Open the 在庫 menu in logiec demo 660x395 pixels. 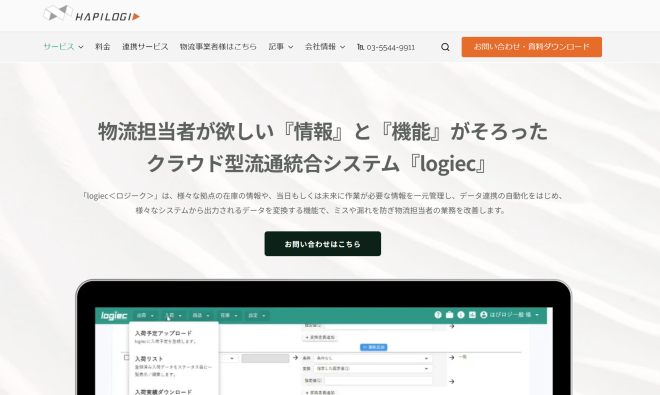click(229, 315)
